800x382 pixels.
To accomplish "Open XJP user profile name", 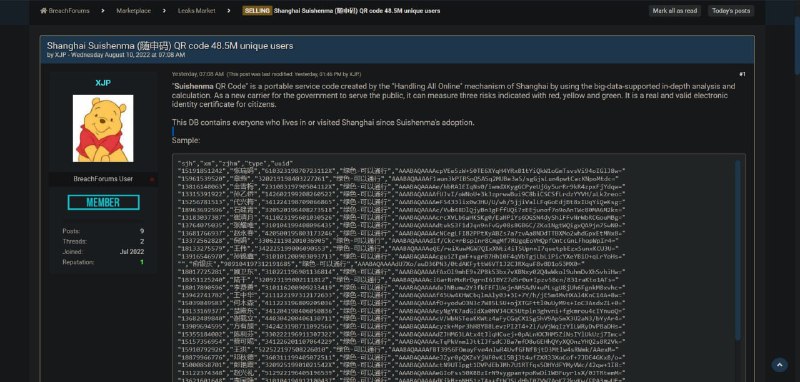I will point(103,83).
